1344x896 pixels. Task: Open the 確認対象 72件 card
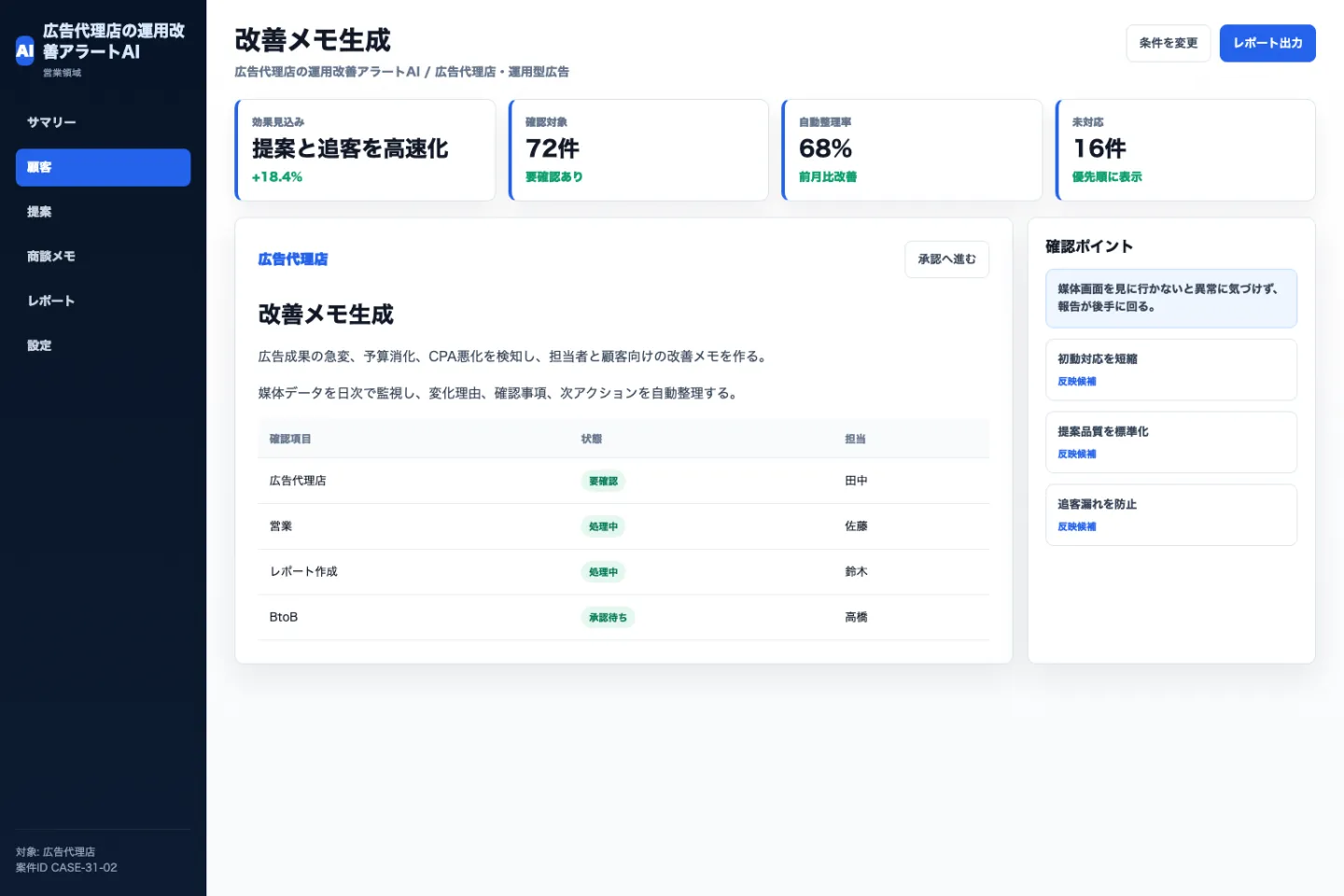point(638,150)
